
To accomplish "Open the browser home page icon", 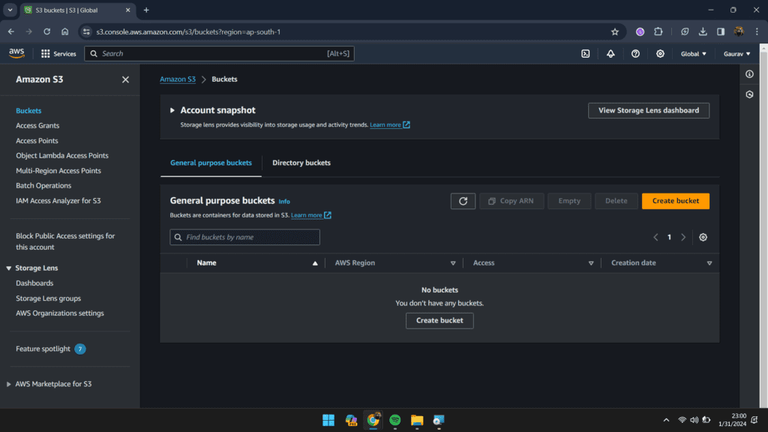I will [x=65, y=32].
